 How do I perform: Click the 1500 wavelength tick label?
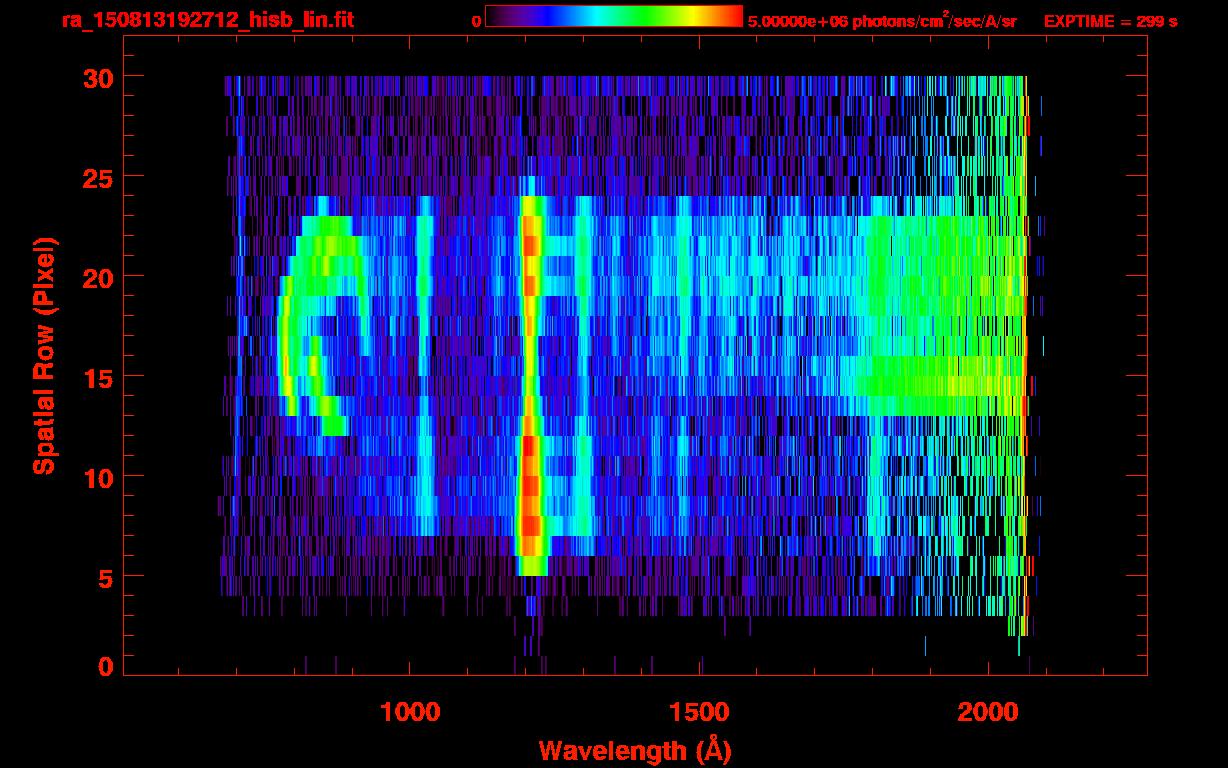pyautogui.click(x=699, y=711)
